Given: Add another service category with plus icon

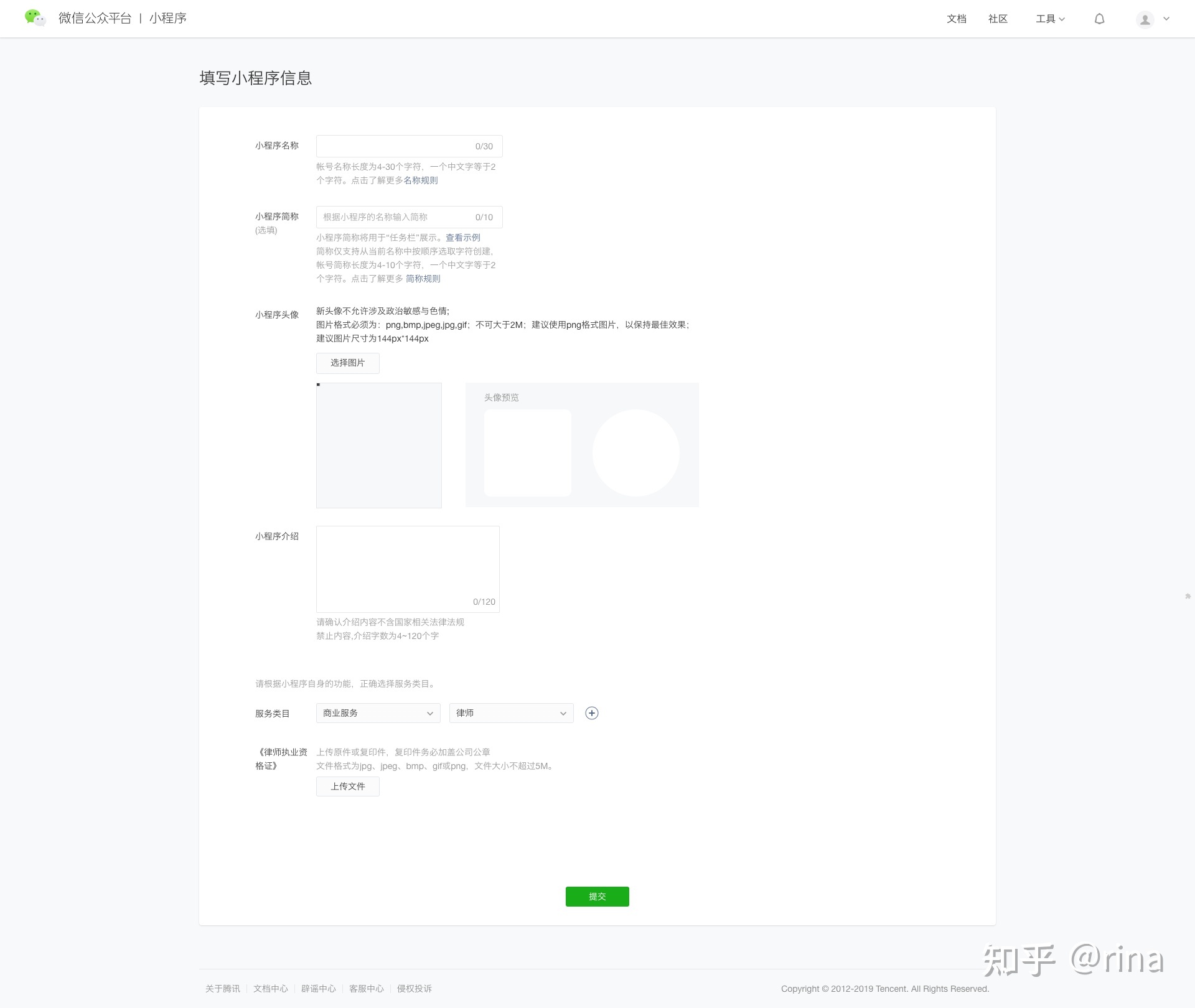Looking at the screenshot, I should coord(592,713).
